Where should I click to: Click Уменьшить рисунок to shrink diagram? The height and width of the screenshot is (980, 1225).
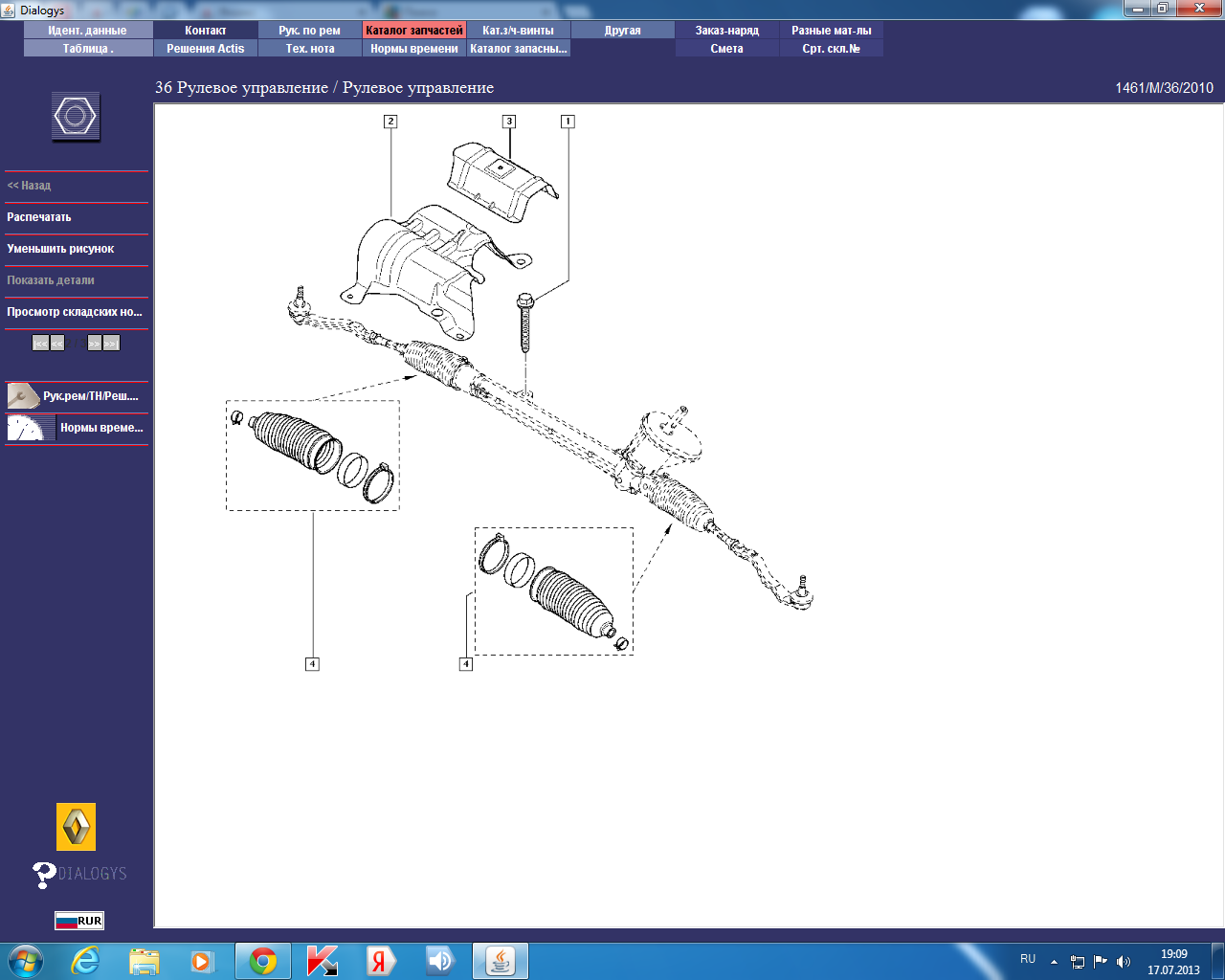60,249
